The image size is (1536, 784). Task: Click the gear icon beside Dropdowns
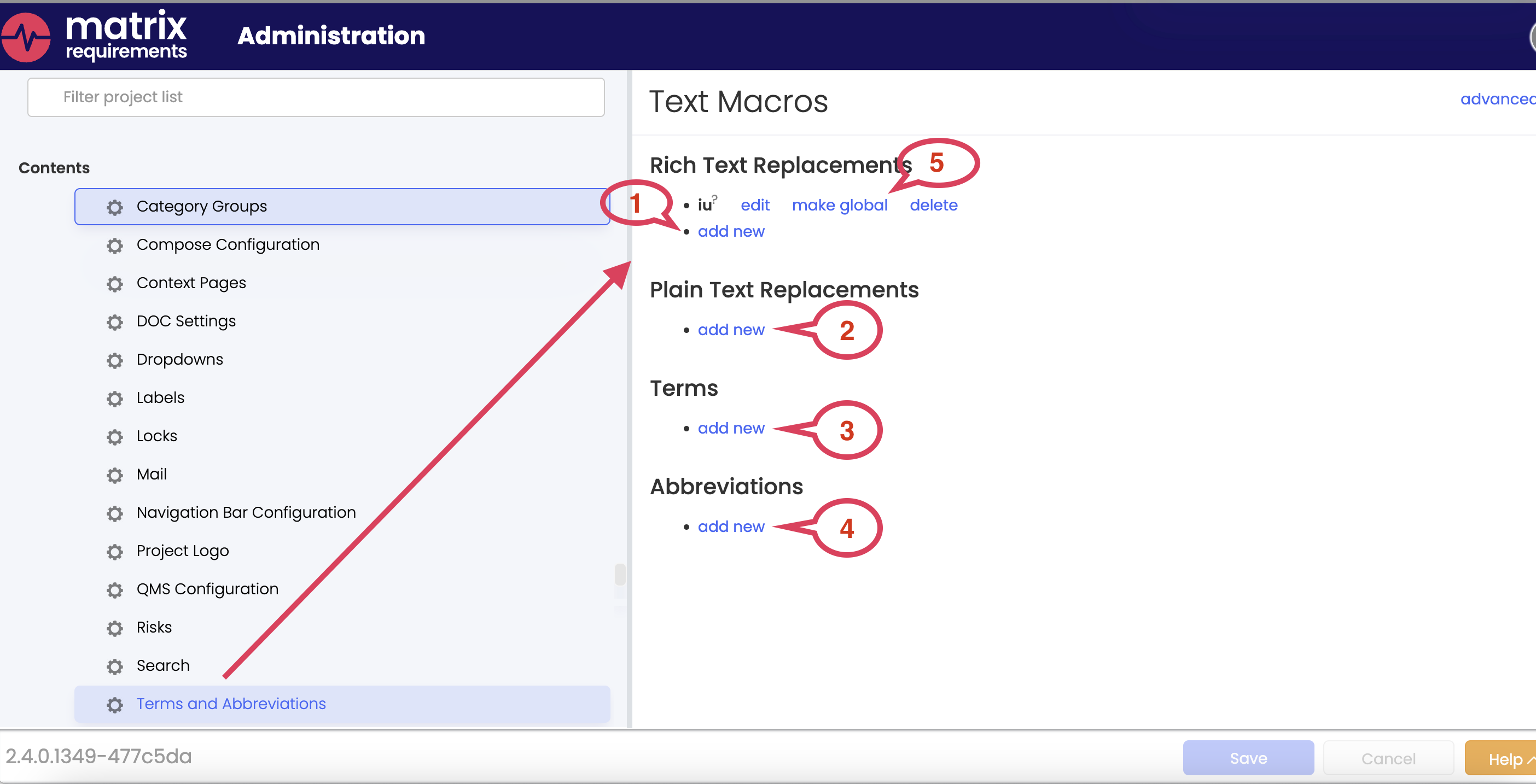click(x=114, y=360)
